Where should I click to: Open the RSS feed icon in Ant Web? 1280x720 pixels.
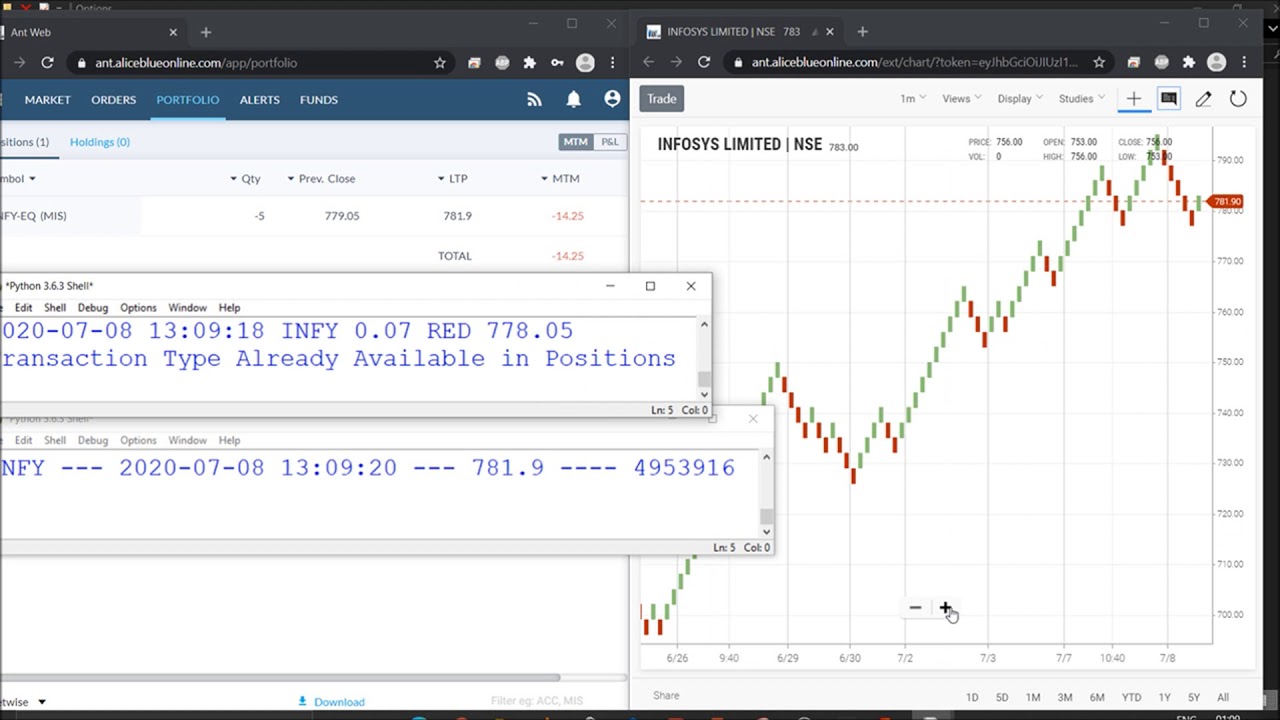coord(534,99)
